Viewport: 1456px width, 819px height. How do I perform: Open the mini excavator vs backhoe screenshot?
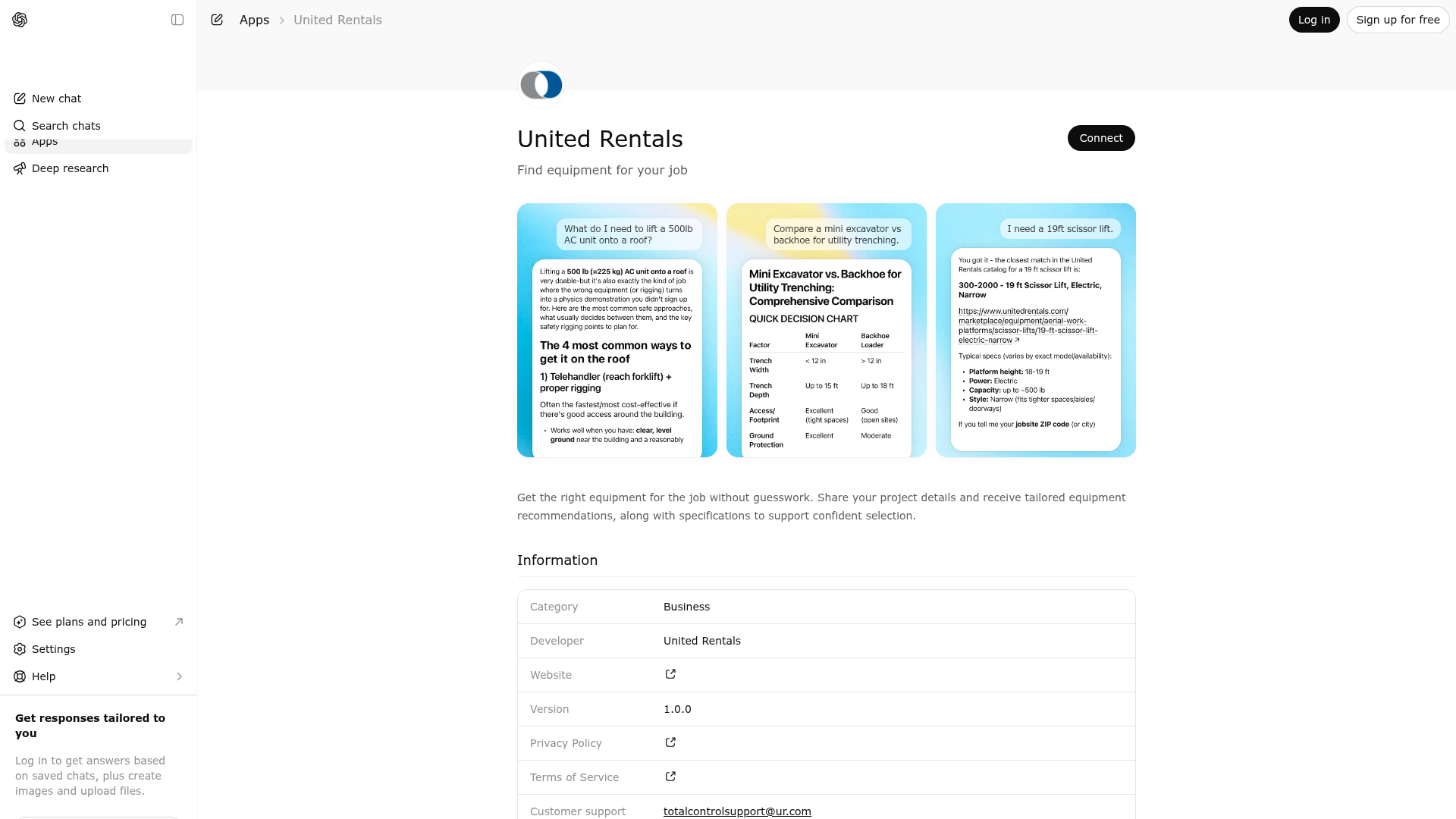pos(827,330)
